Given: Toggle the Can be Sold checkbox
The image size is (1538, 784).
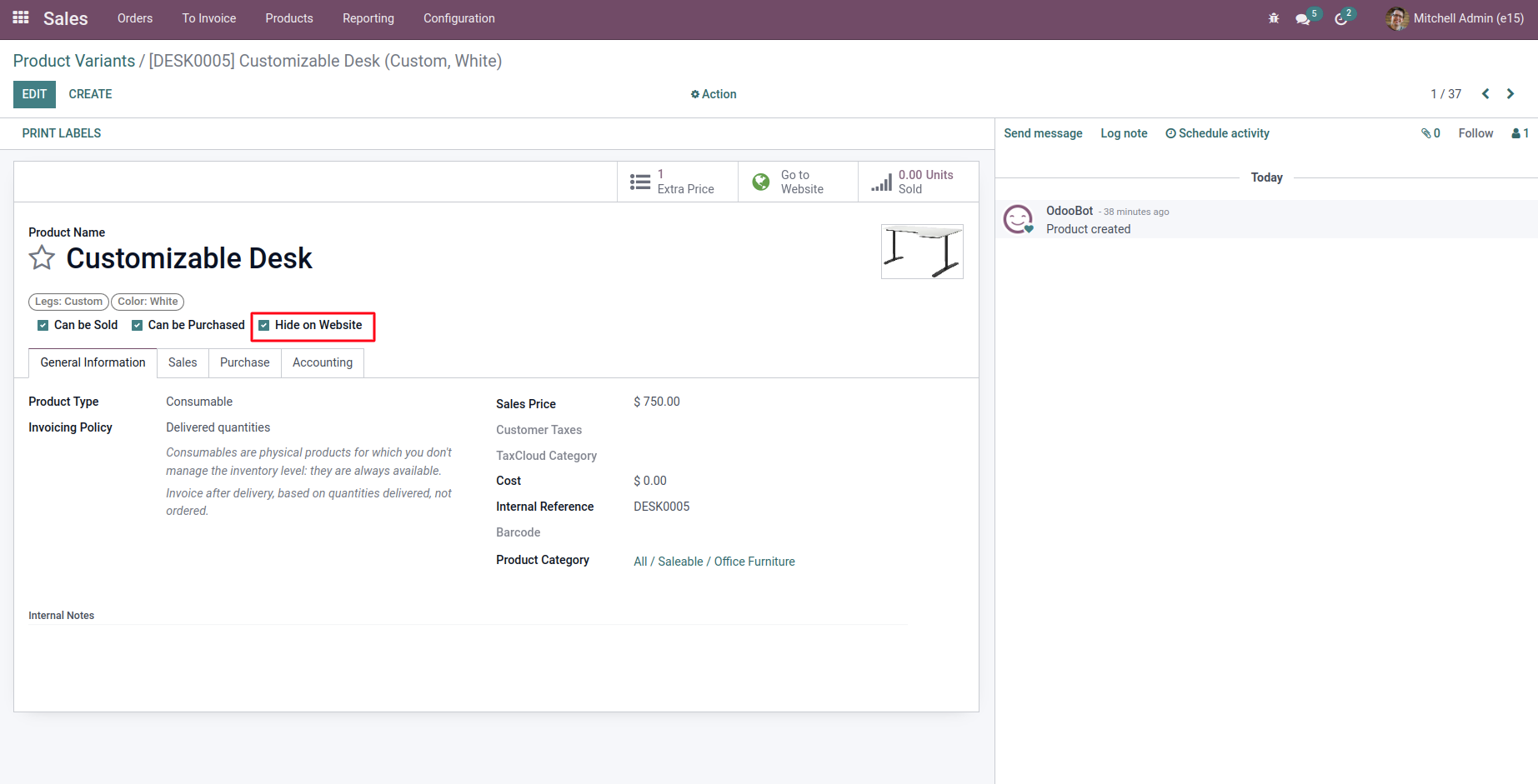Looking at the screenshot, I should (43, 325).
